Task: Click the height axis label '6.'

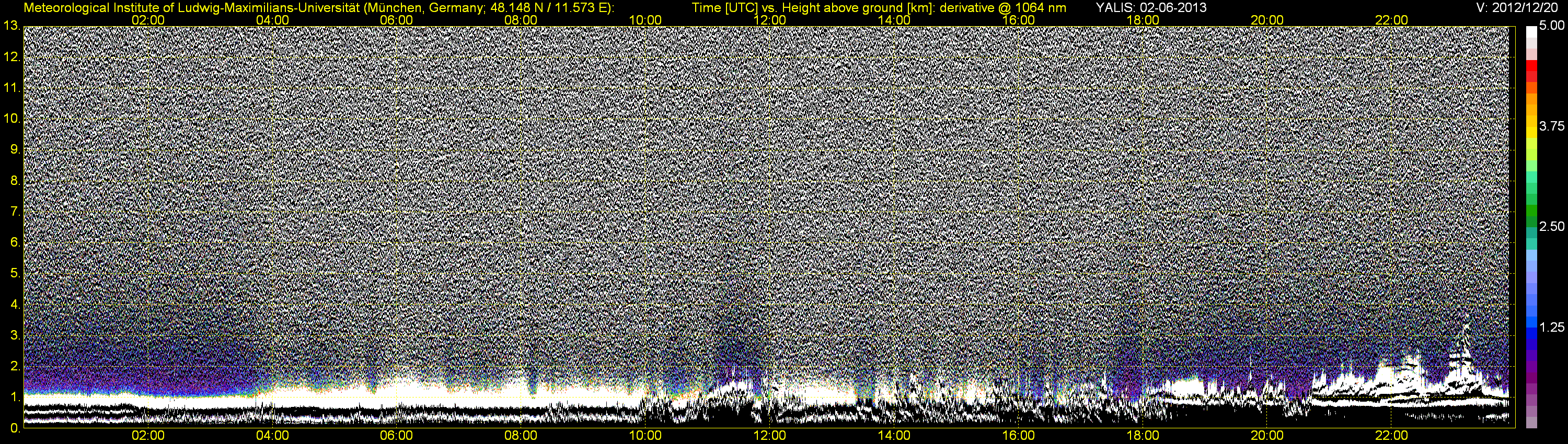Action: (16, 242)
